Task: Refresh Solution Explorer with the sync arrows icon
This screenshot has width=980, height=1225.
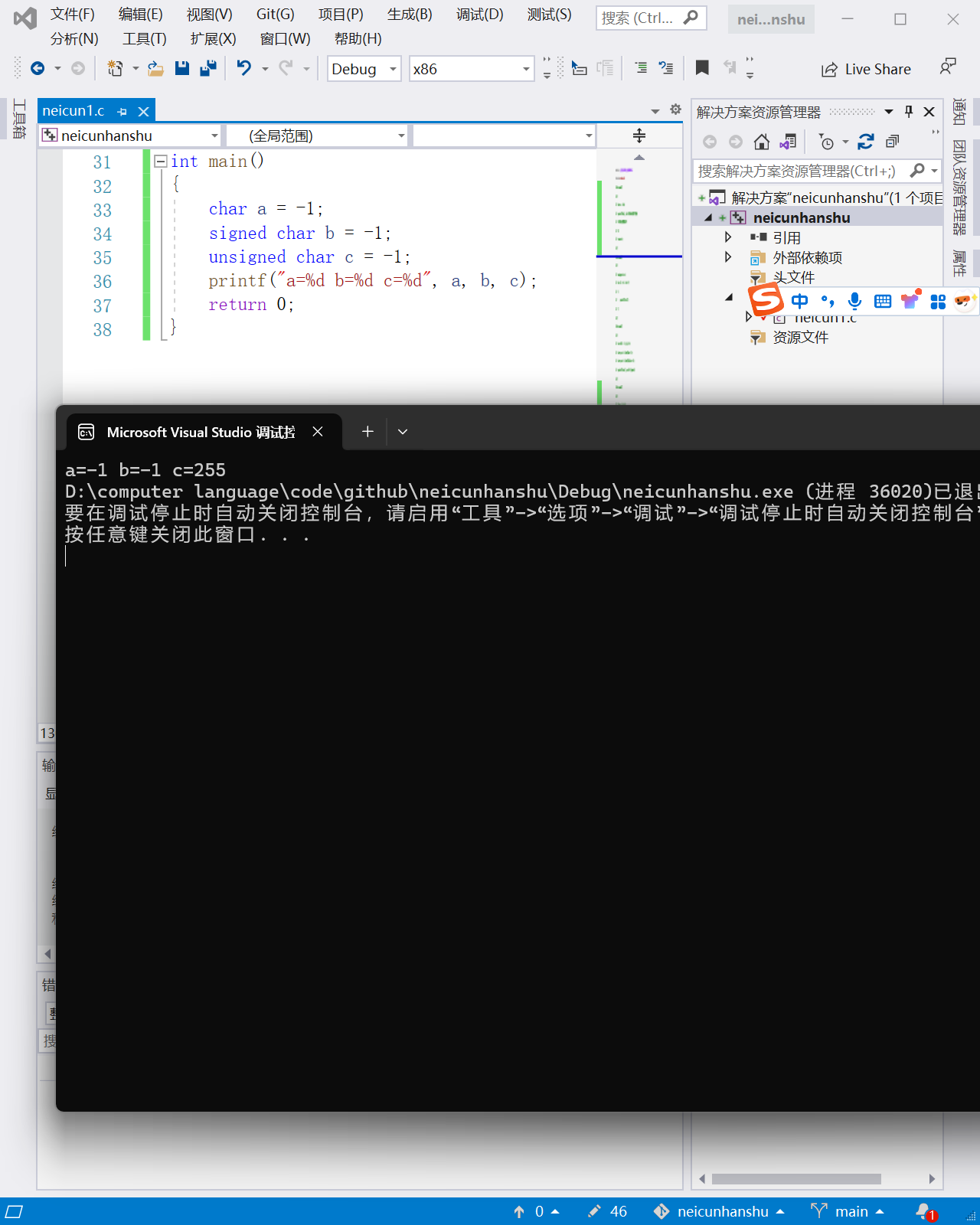Action: tap(866, 142)
